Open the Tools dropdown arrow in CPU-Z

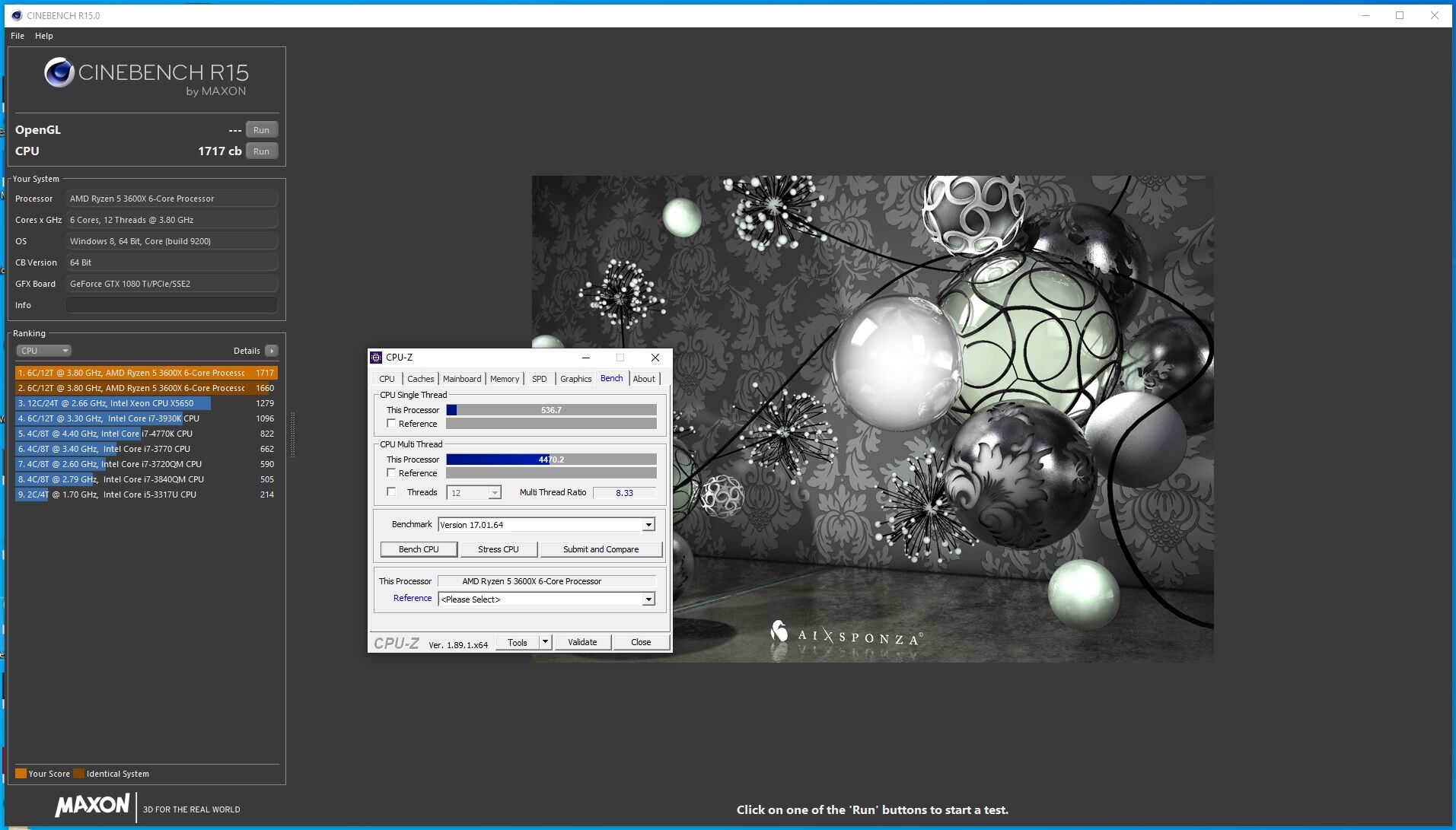coord(545,642)
